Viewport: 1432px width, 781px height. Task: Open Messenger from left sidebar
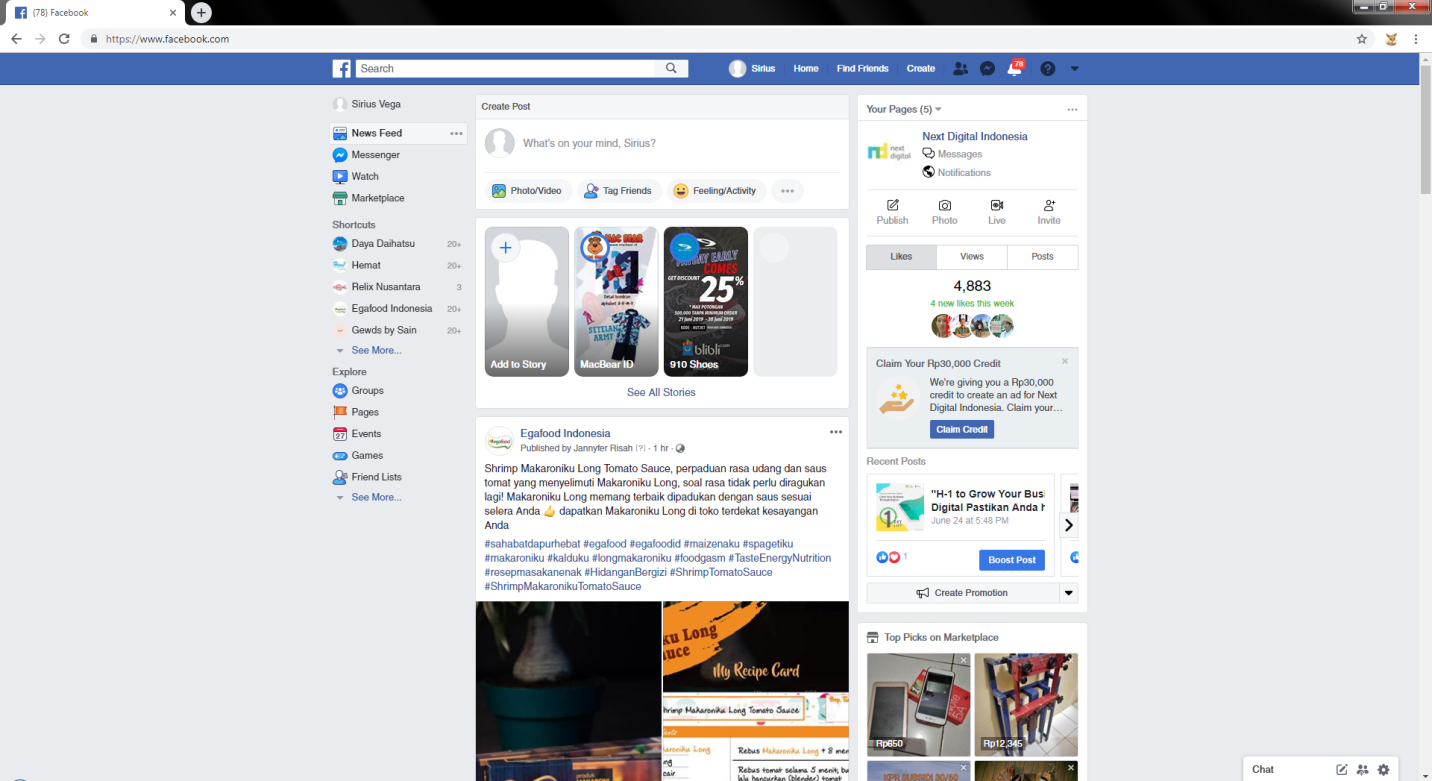(375, 155)
